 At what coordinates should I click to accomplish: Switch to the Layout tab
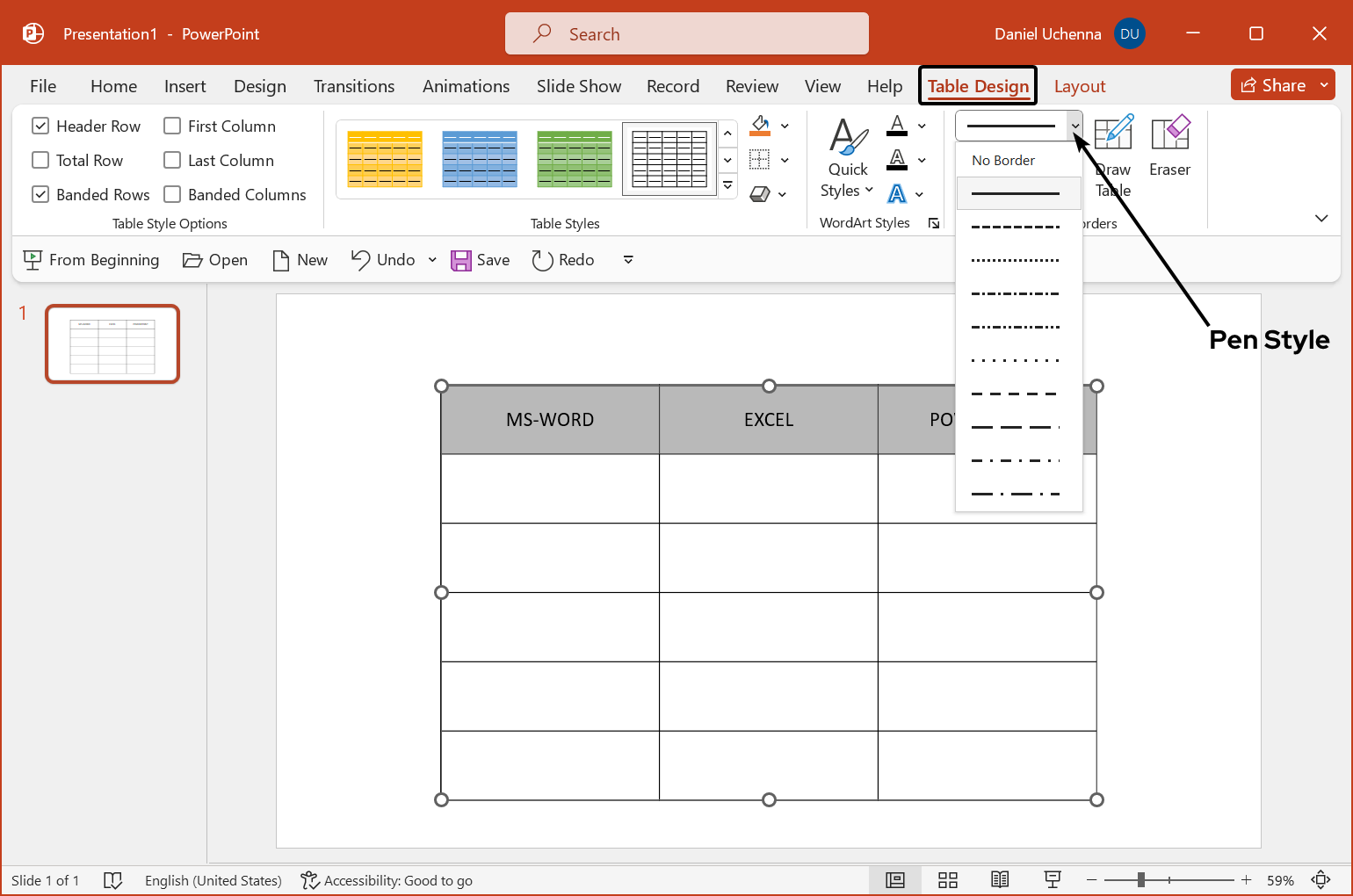(x=1080, y=85)
